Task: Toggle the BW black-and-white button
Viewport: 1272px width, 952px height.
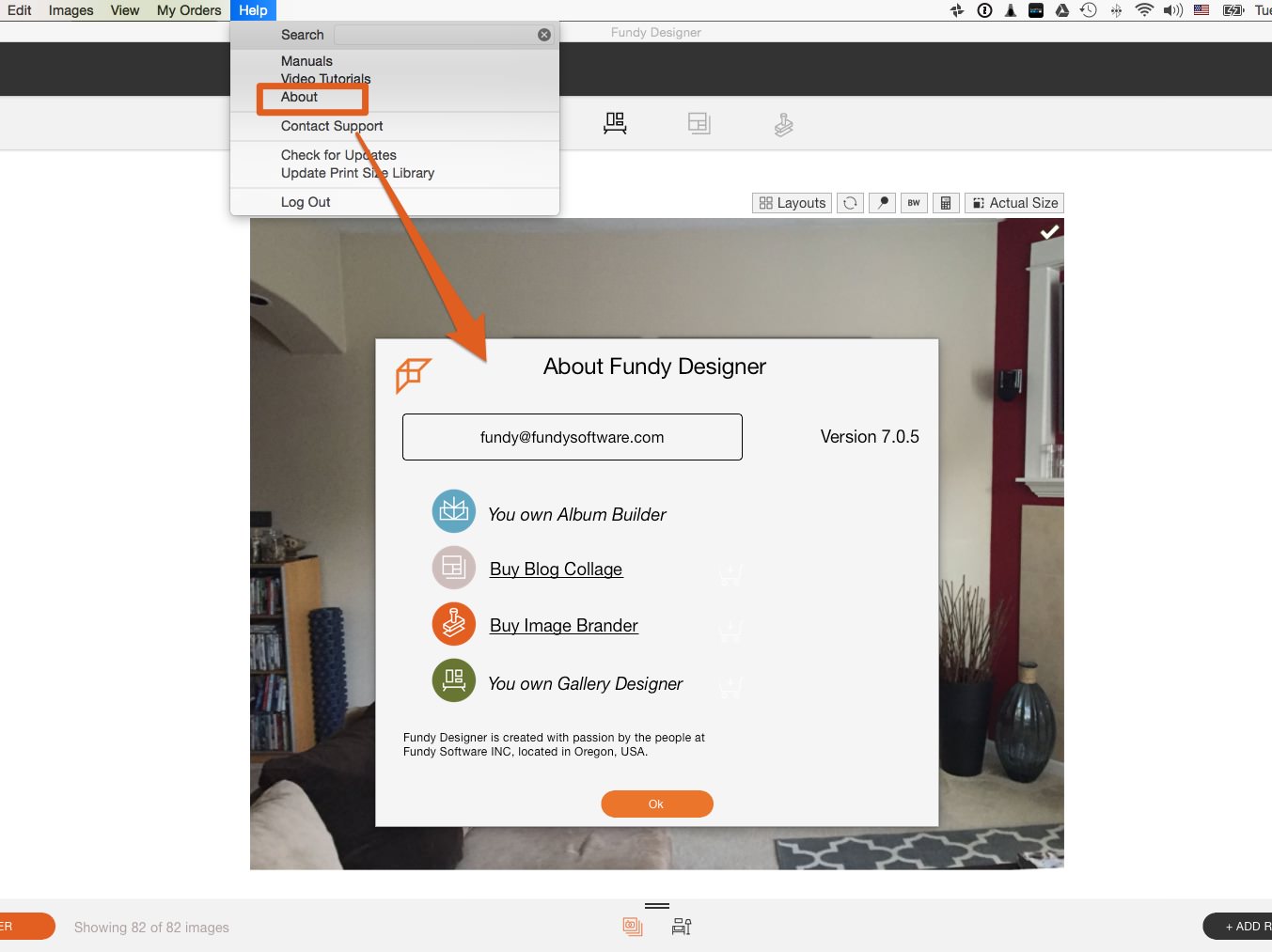Action: 914,203
